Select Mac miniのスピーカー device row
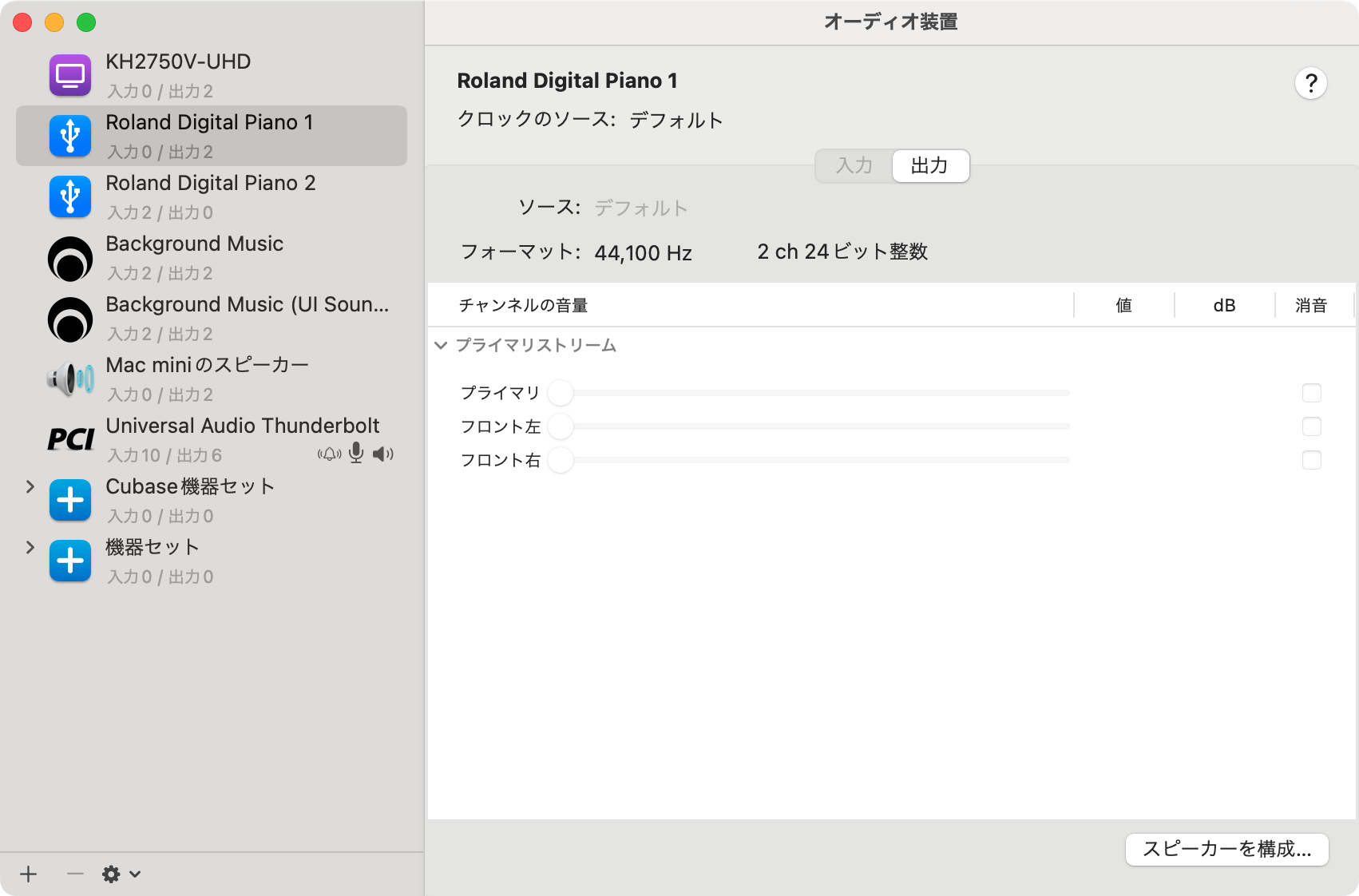 212,379
